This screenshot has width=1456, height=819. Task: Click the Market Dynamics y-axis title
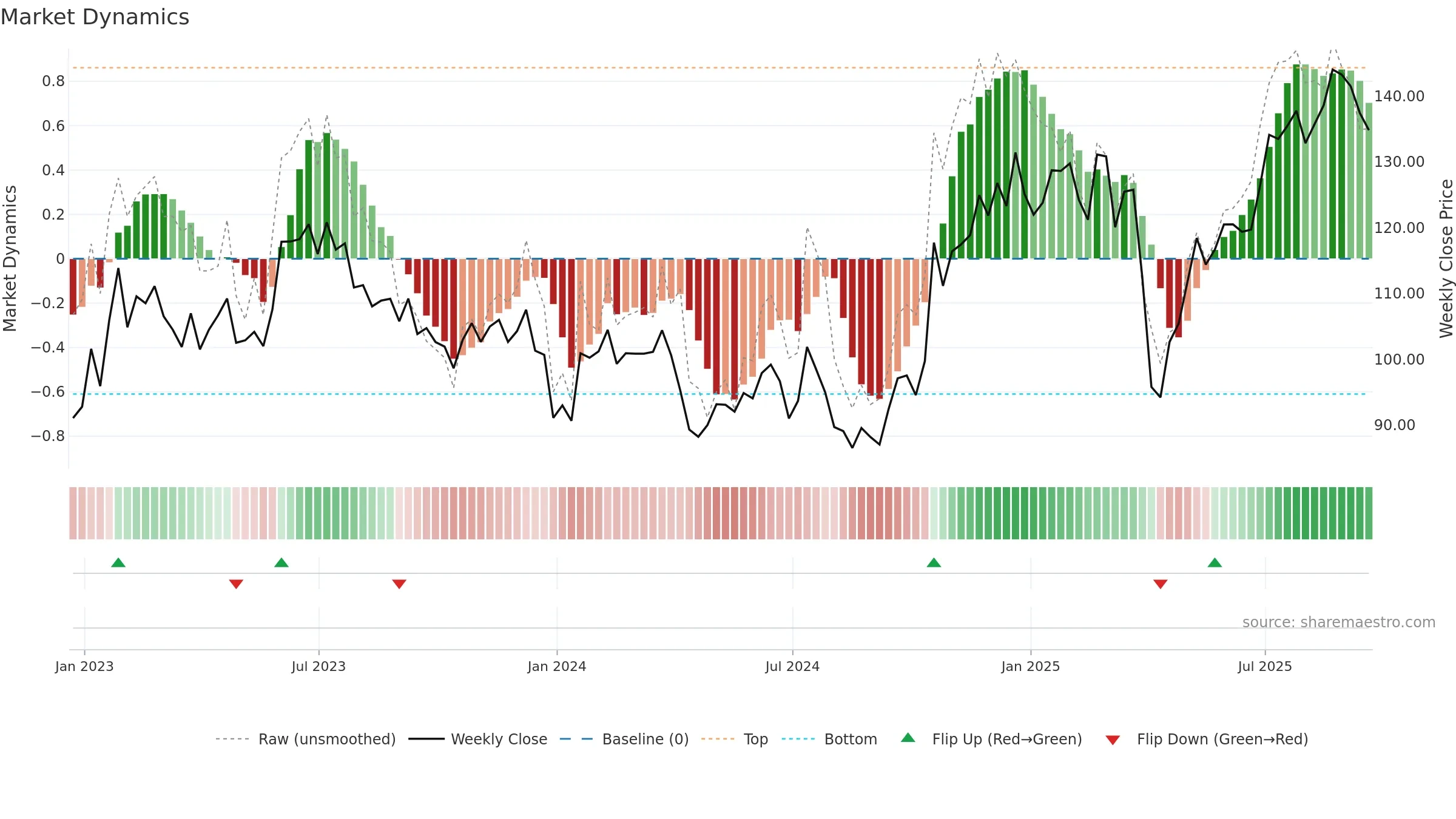click(10, 258)
